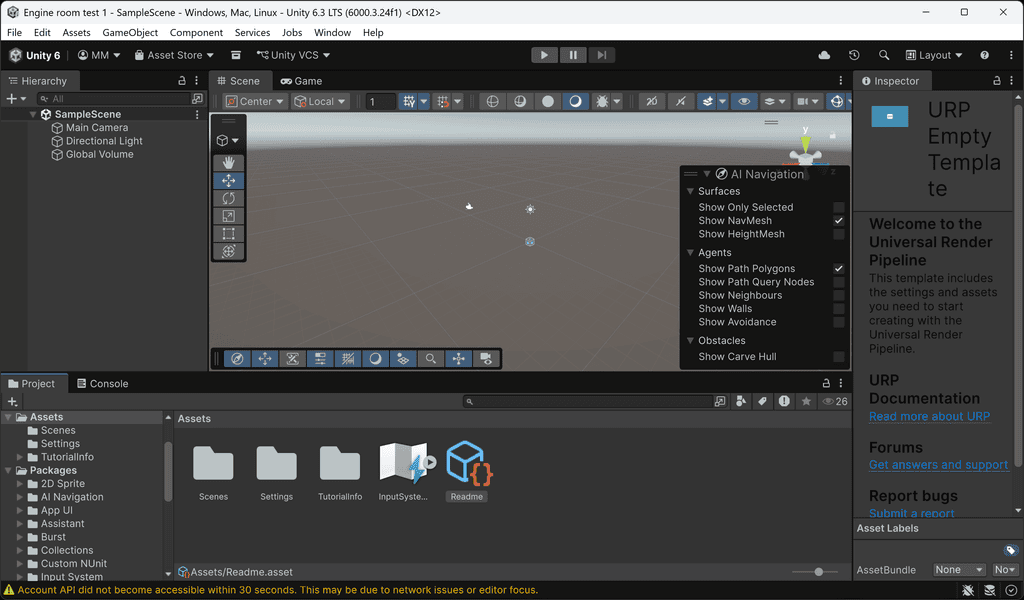Open the MM account dropdown
Viewport: 1024px width, 600px height.
pyautogui.click(x=99, y=55)
